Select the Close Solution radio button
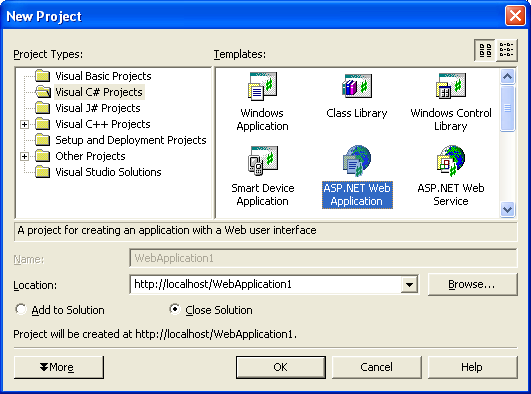The image size is (531, 394). click(175, 309)
